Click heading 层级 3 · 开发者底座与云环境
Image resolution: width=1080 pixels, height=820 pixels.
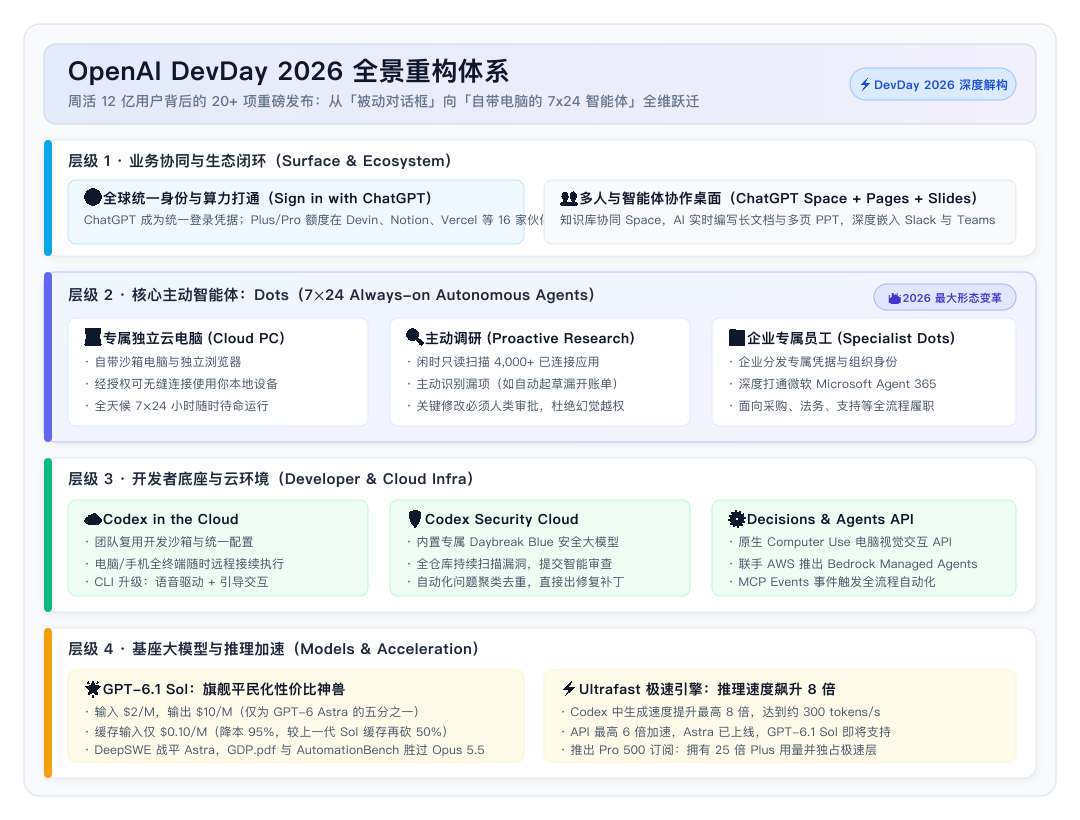(x=271, y=479)
